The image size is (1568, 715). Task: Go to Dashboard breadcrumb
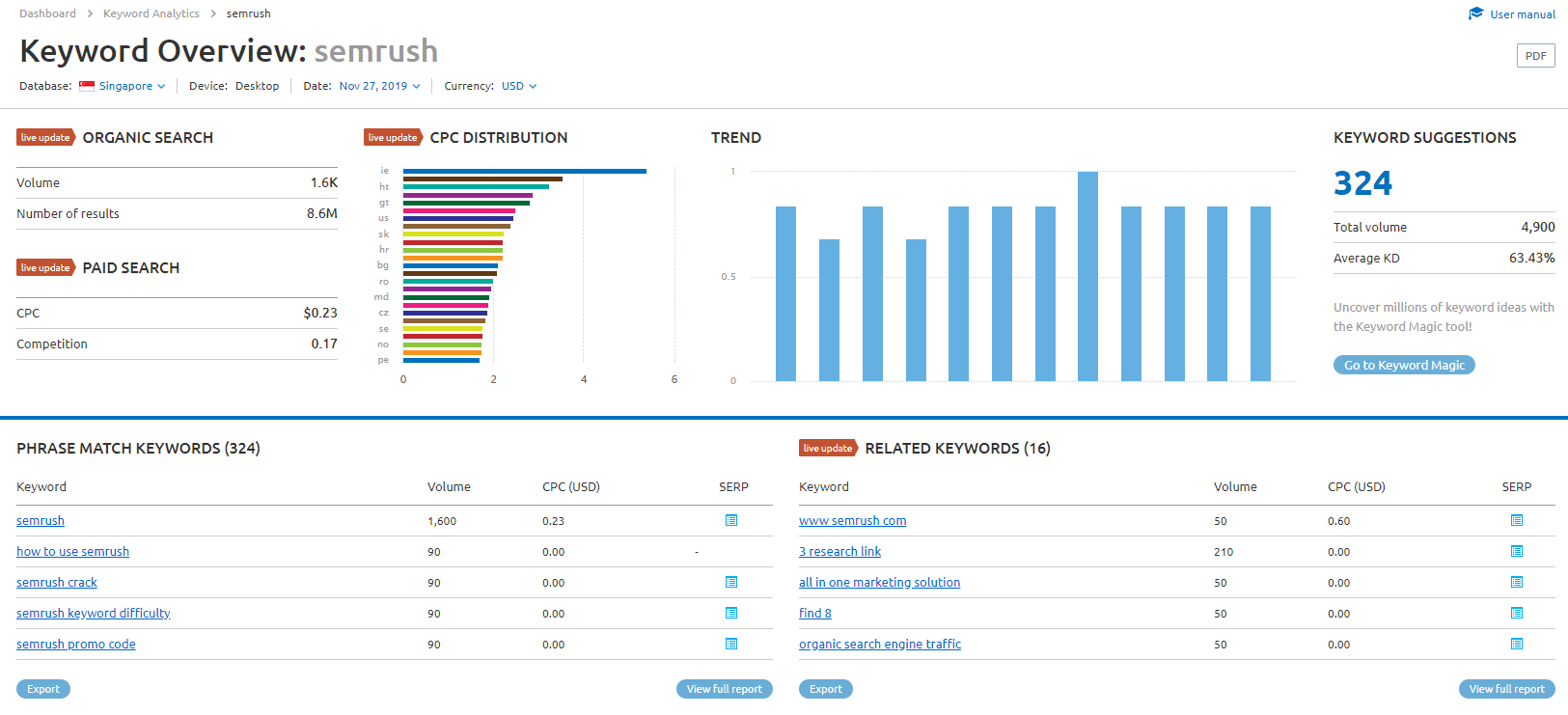[47, 14]
